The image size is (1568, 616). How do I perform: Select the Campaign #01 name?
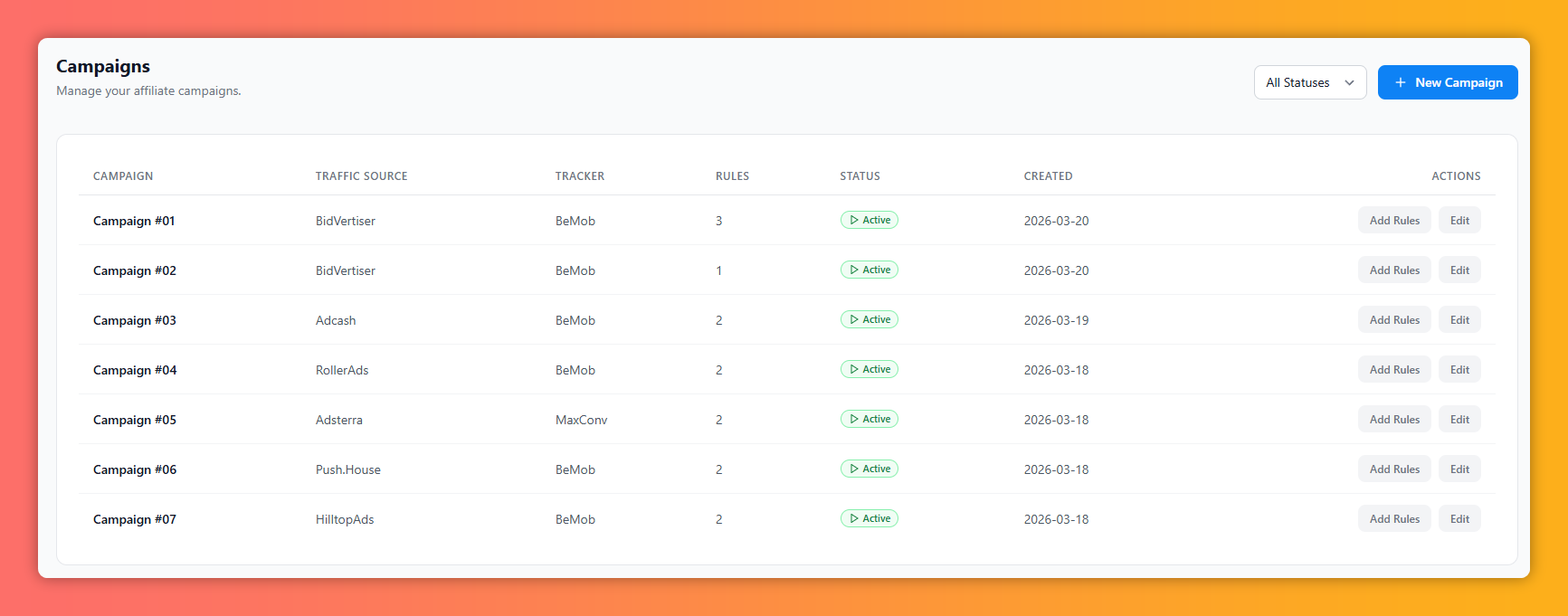coord(134,221)
